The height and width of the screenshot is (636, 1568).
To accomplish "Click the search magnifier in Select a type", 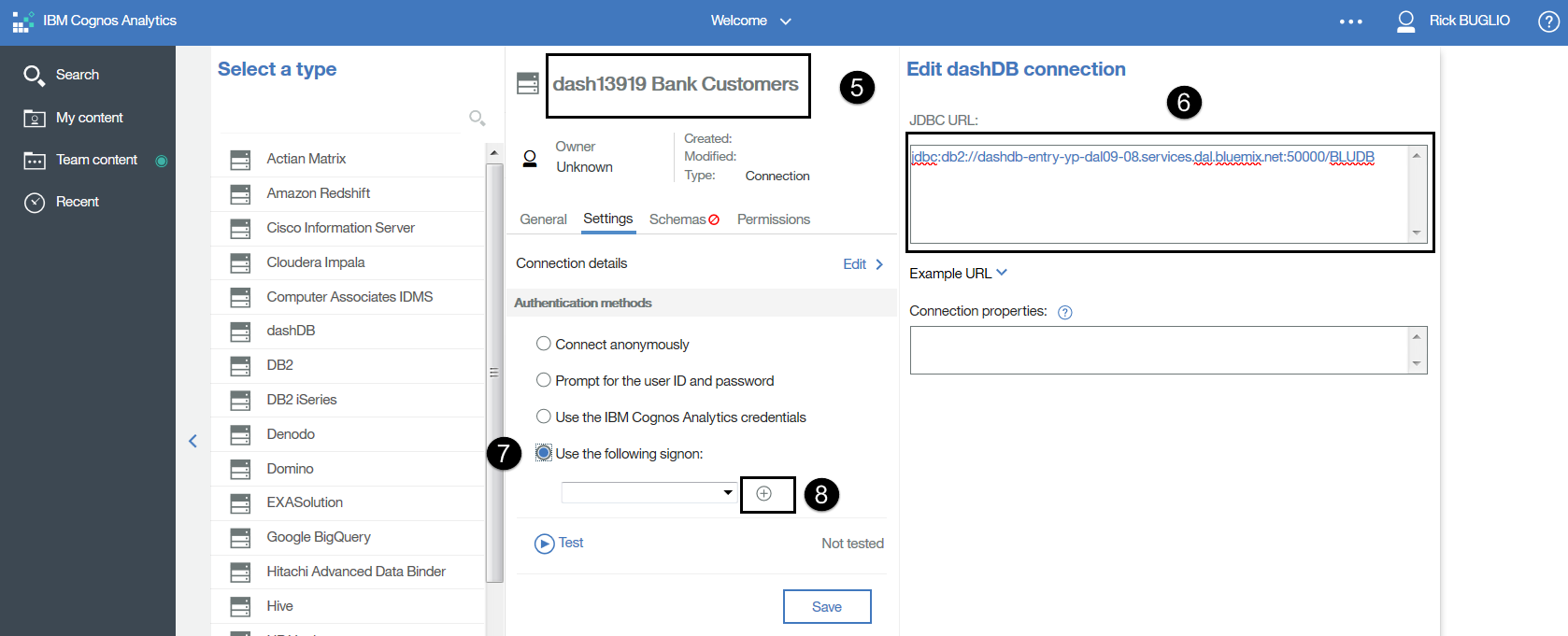I will (477, 118).
